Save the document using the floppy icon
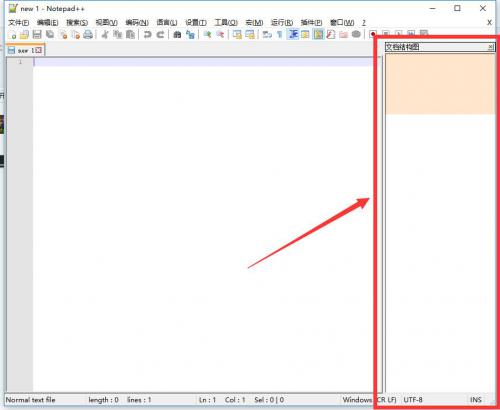 click(x=37, y=34)
